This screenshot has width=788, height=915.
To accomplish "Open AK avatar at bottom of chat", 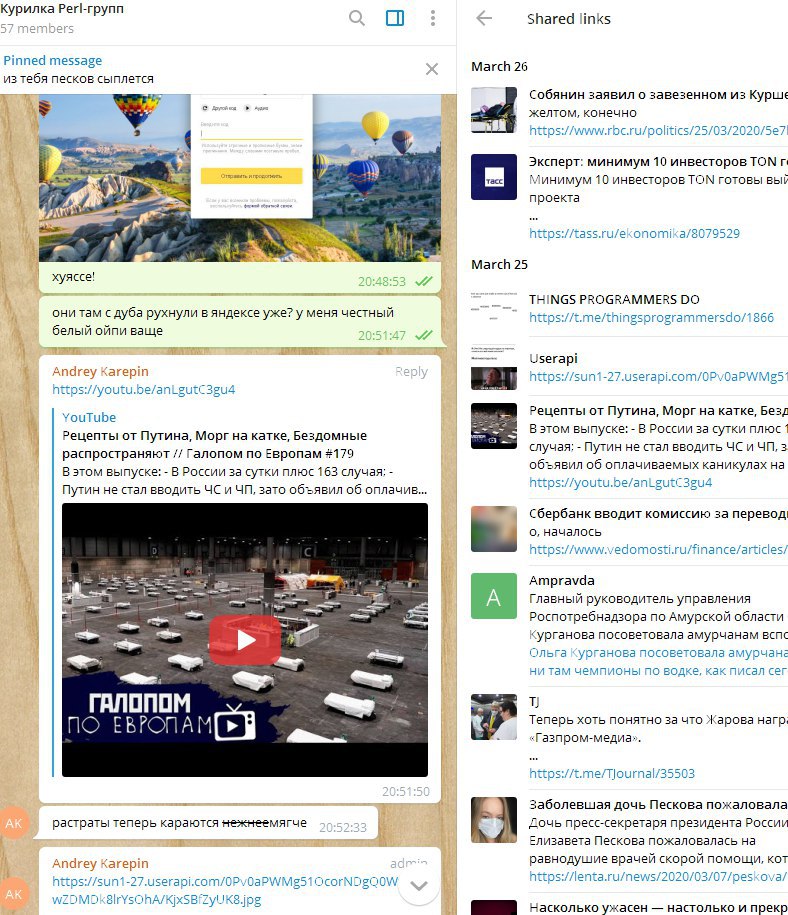I will pyautogui.click(x=14, y=894).
